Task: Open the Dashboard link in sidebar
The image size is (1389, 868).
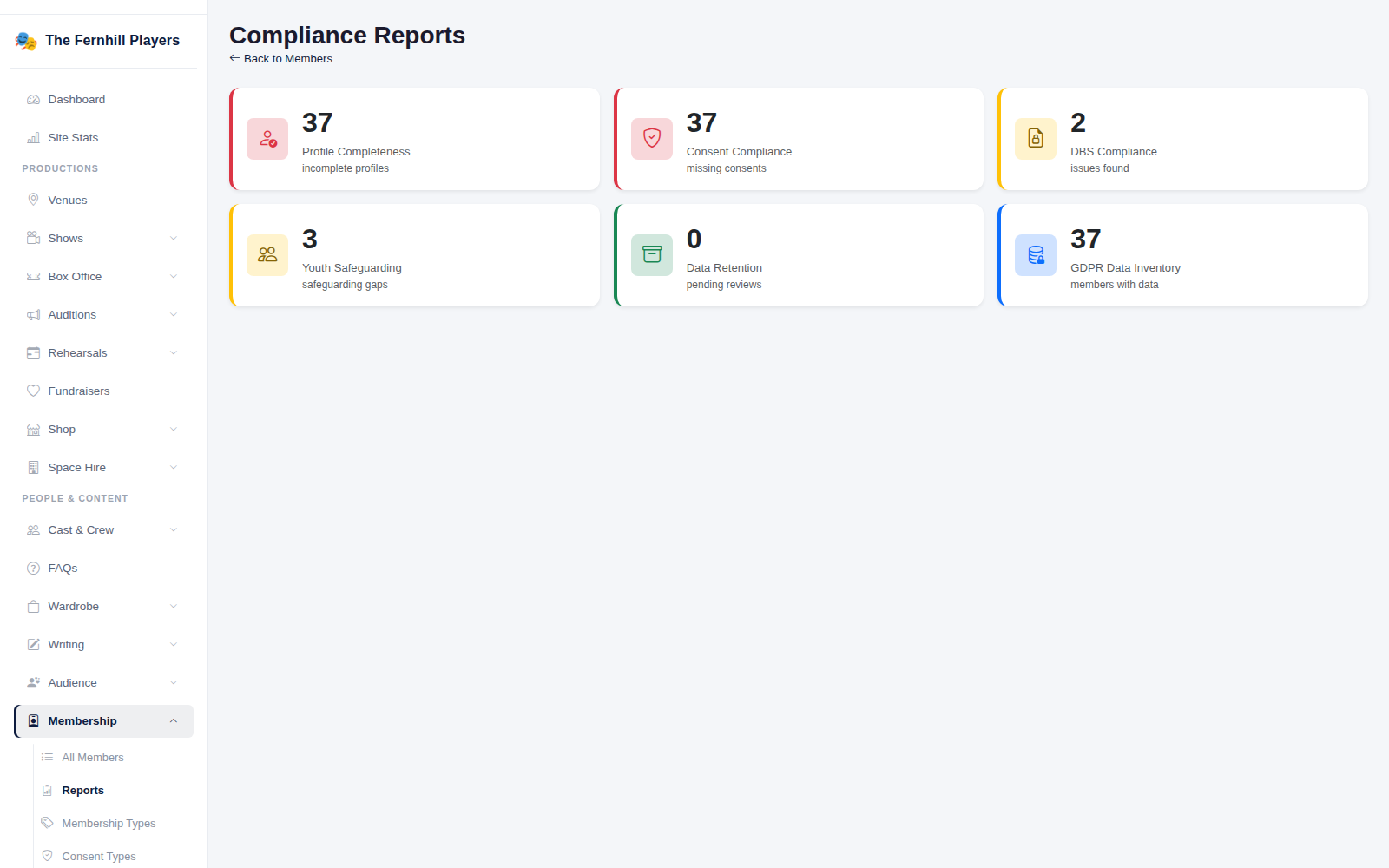Action: coord(103,100)
